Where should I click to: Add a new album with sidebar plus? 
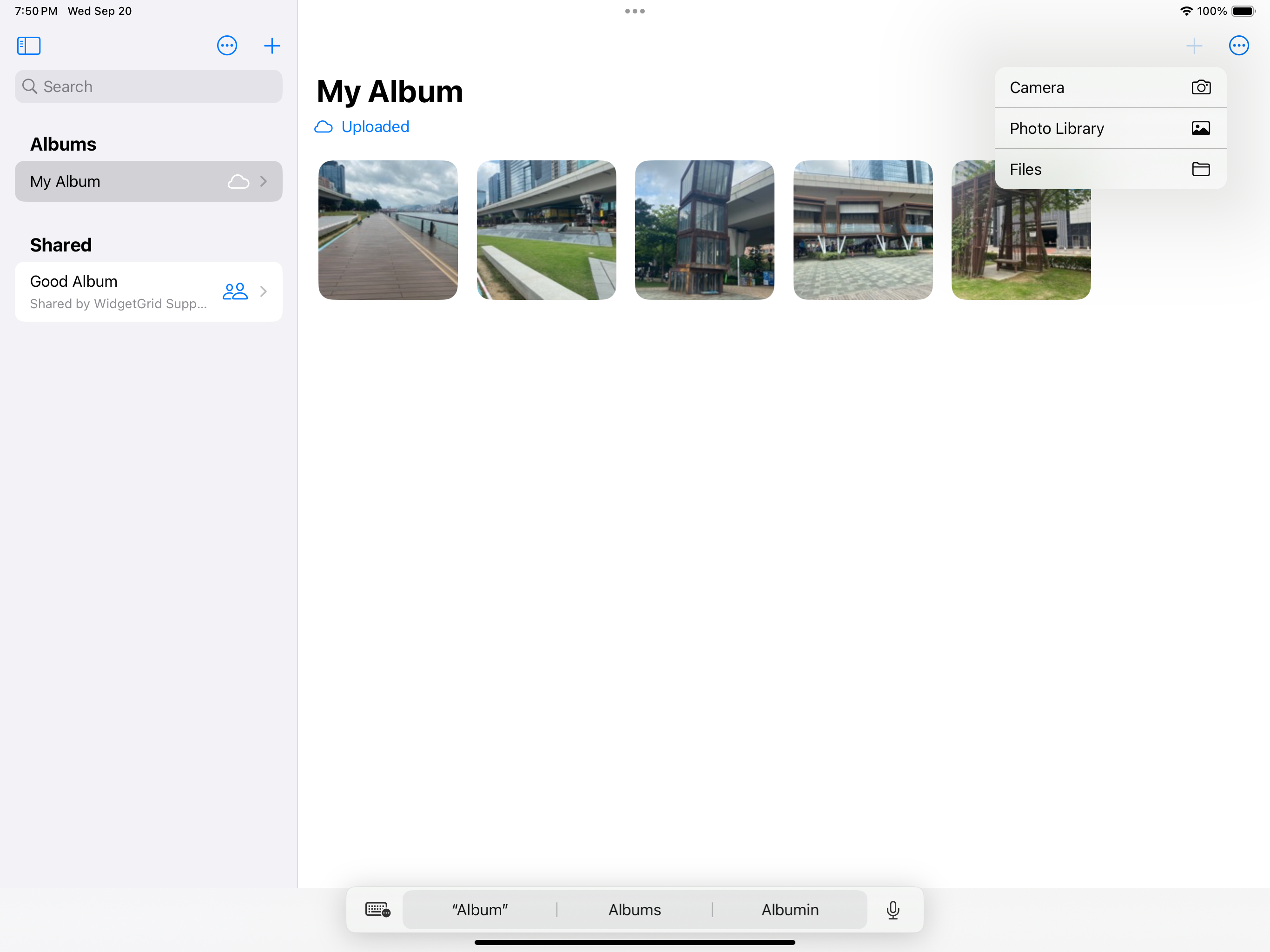(x=271, y=46)
